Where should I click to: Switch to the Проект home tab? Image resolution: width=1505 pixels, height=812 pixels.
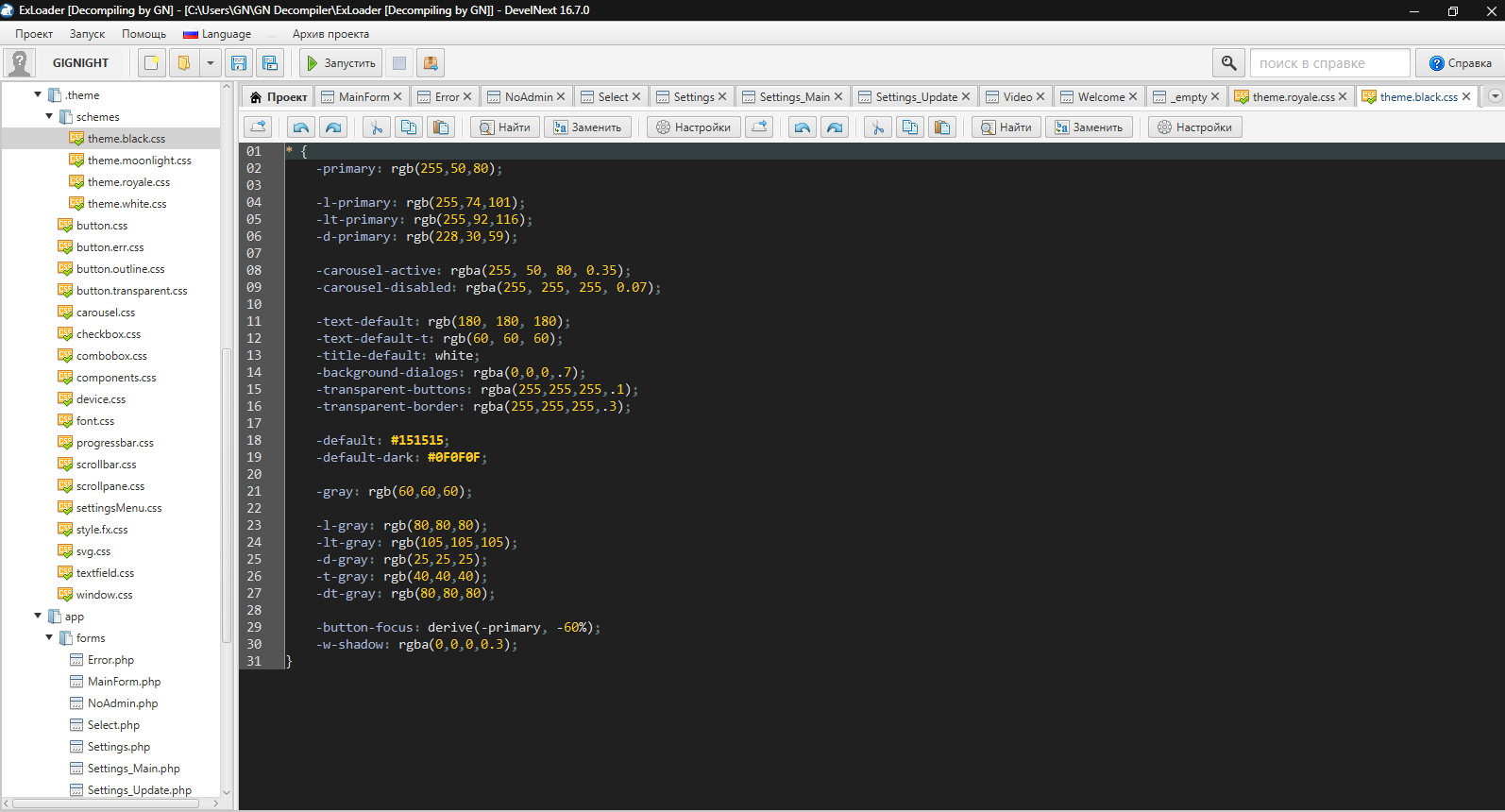pos(278,96)
